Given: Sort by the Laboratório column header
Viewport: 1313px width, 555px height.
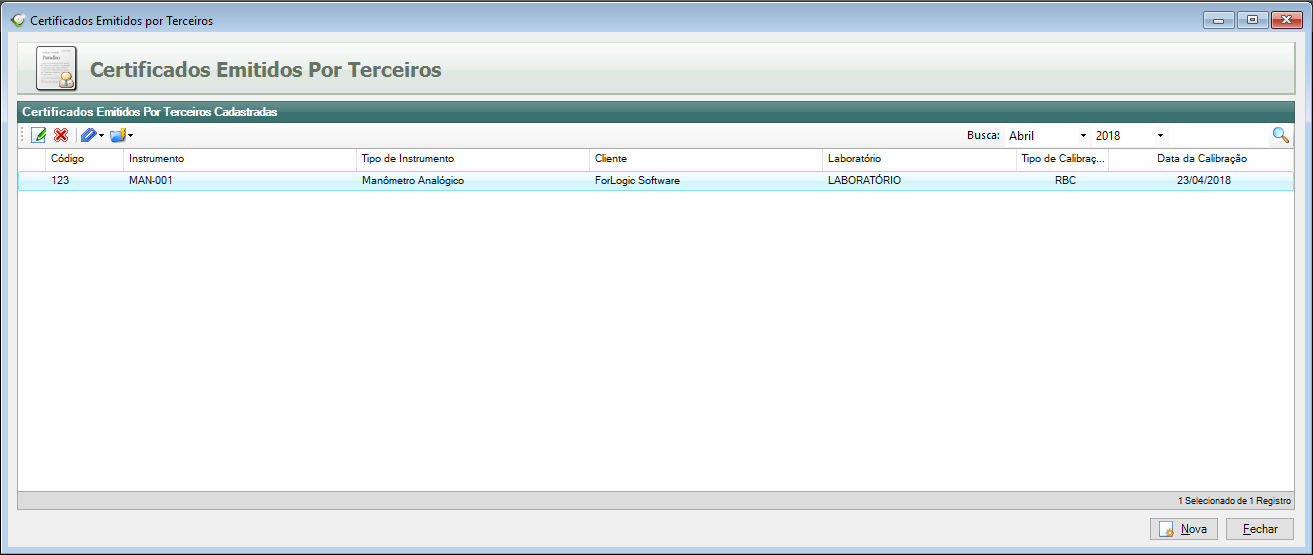Looking at the screenshot, I should 919,159.
